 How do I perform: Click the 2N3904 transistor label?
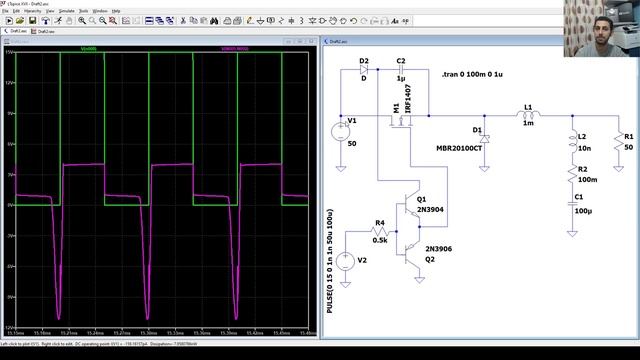point(430,209)
